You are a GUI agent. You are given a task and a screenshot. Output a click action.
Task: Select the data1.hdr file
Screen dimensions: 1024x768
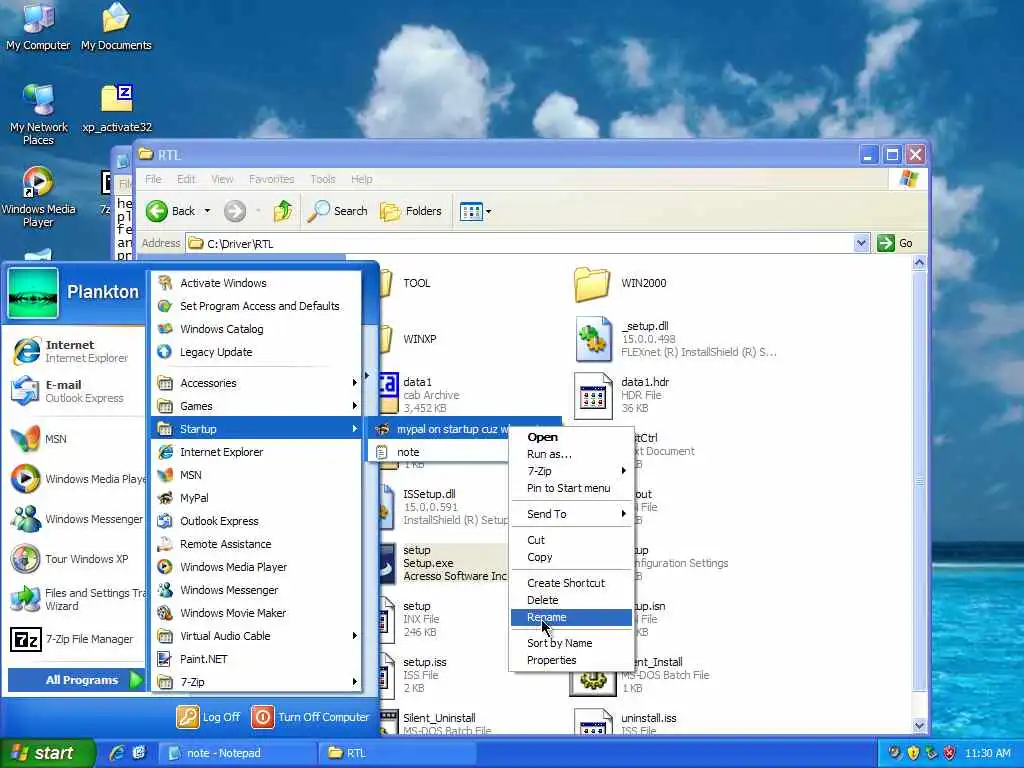pos(622,395)
